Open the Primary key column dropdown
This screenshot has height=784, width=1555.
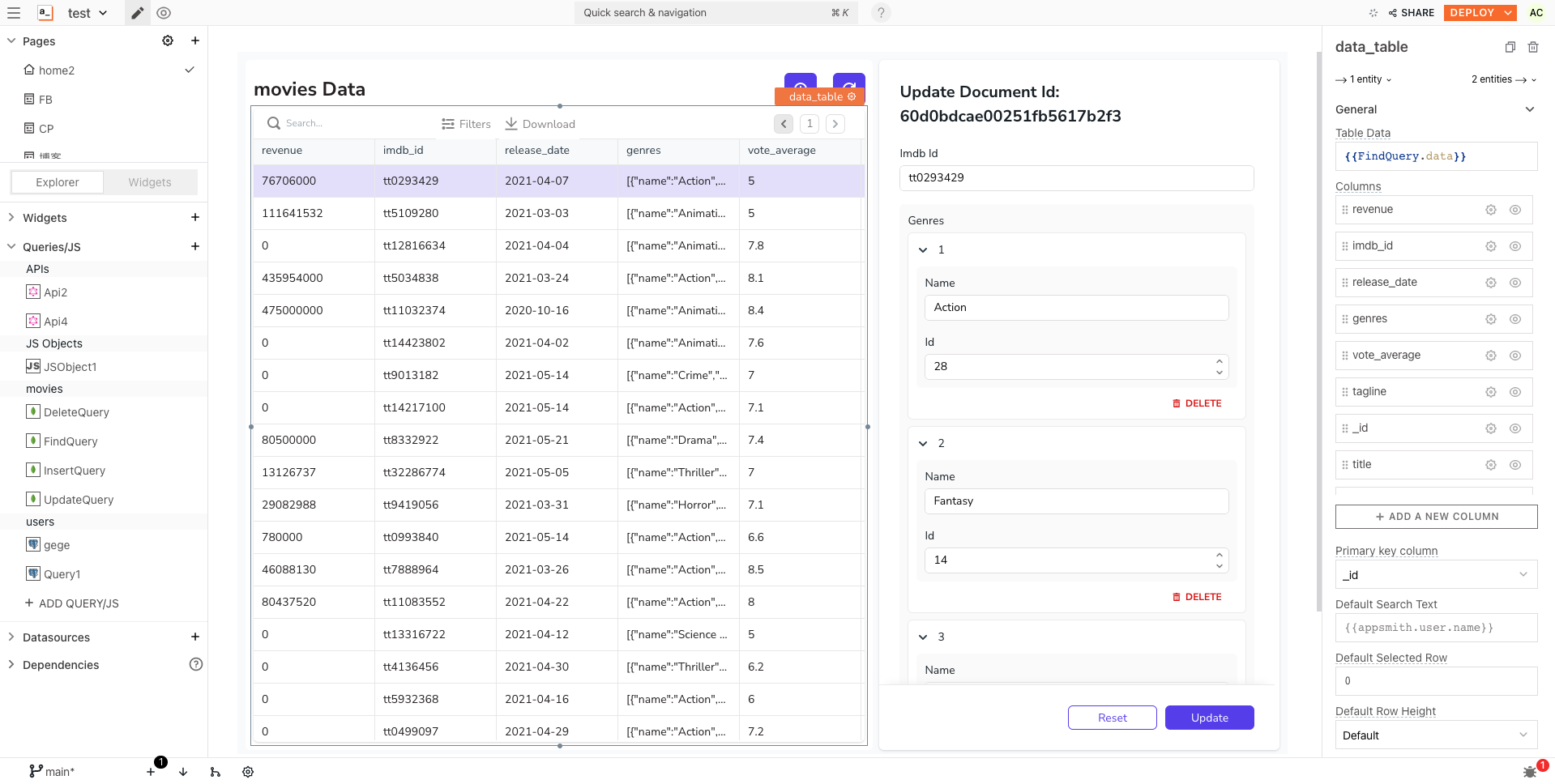1435,575
